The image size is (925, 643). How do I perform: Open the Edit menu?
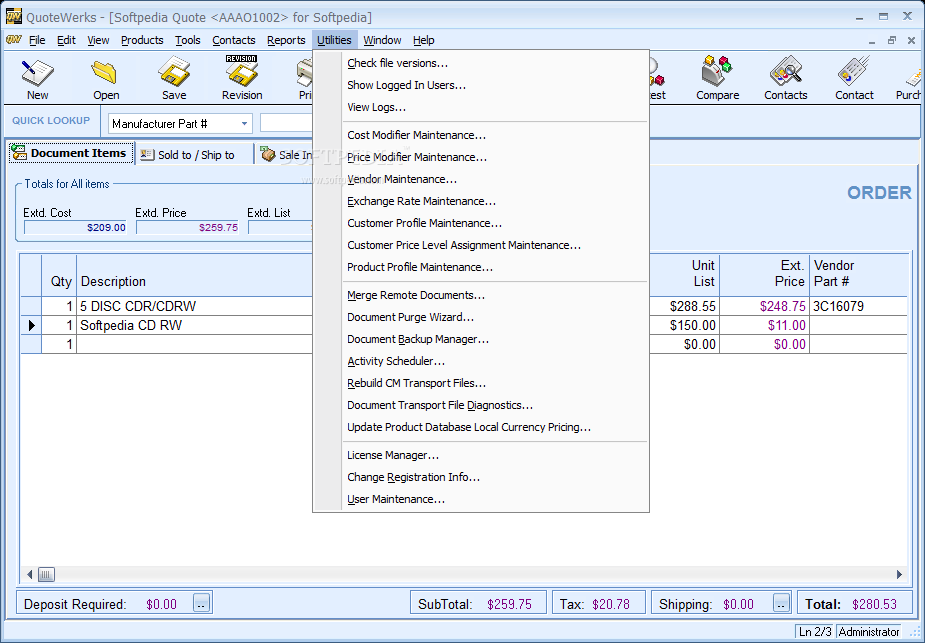(66, 40)
